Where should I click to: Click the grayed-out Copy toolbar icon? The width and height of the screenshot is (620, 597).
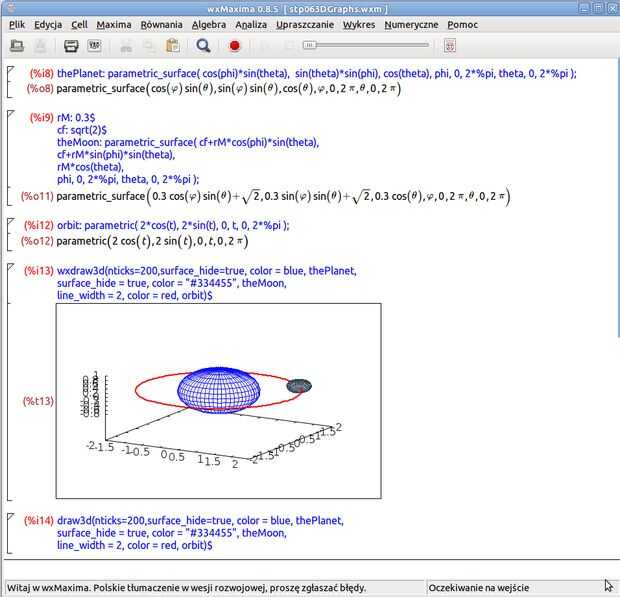point(149,47)
